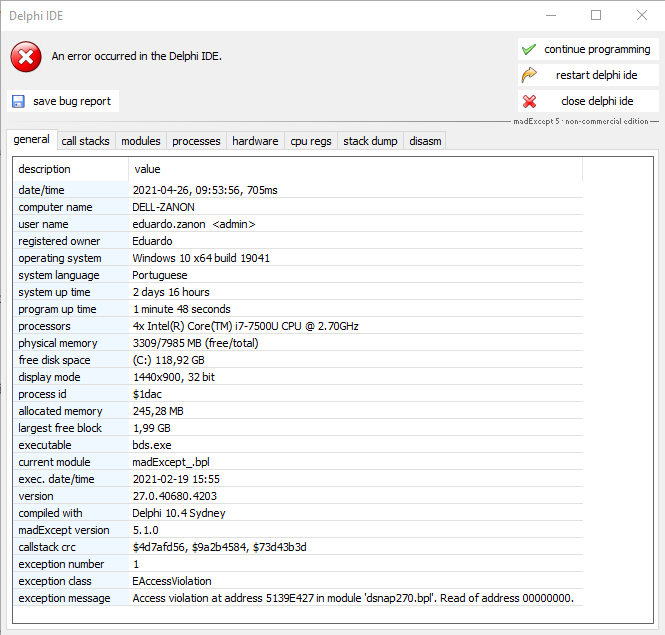Select the i7-7500U processors value

click(246, 326)
